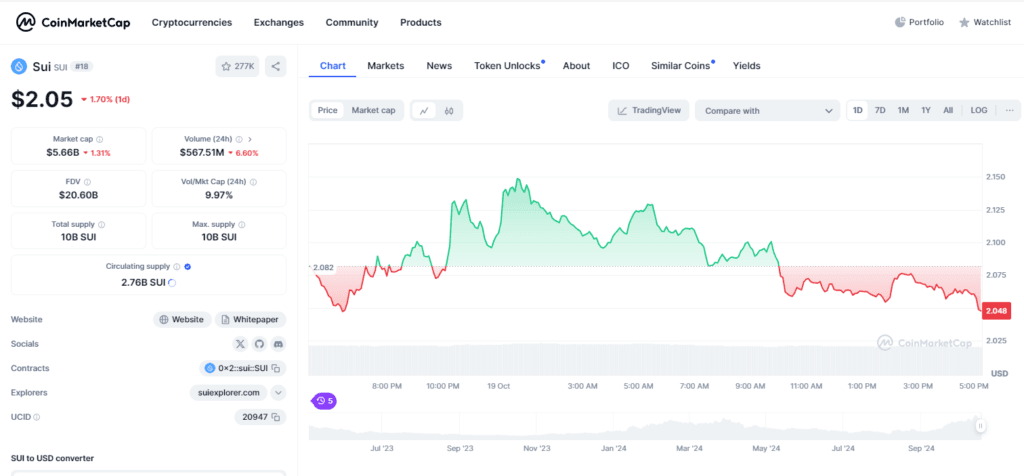The height and width of the screenshot is (476, 1024).
Task: Click the Total supply info icon
Action: 101,224
